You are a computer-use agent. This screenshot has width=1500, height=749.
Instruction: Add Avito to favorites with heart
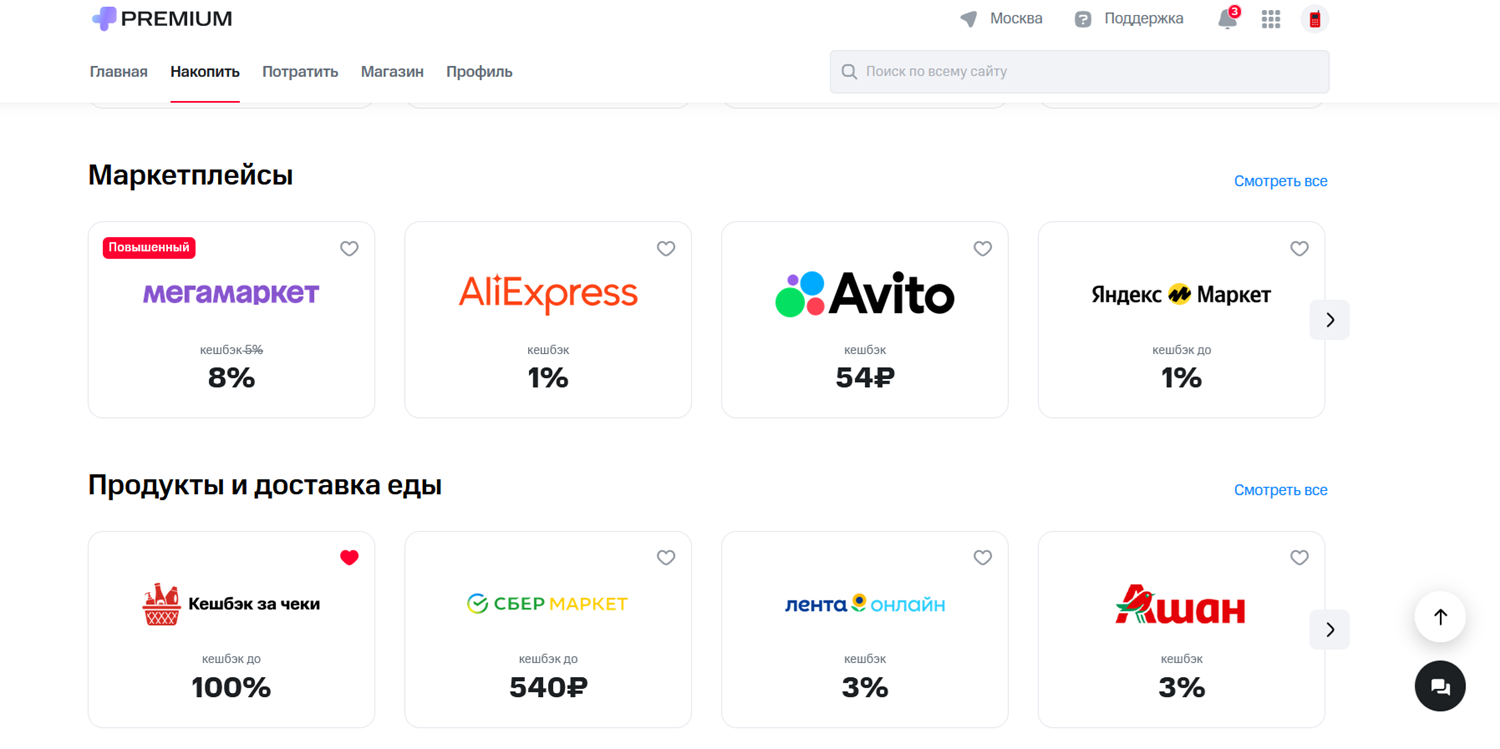click(983, 249)
